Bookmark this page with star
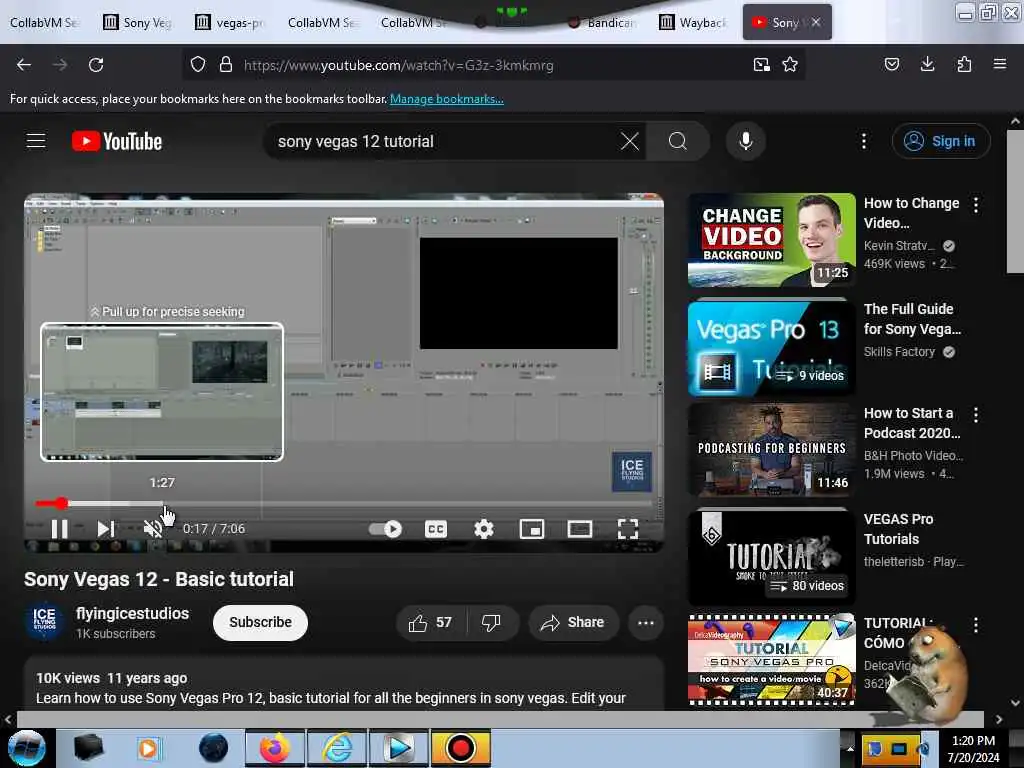The image size is (1024, 768). coord(790,65)
